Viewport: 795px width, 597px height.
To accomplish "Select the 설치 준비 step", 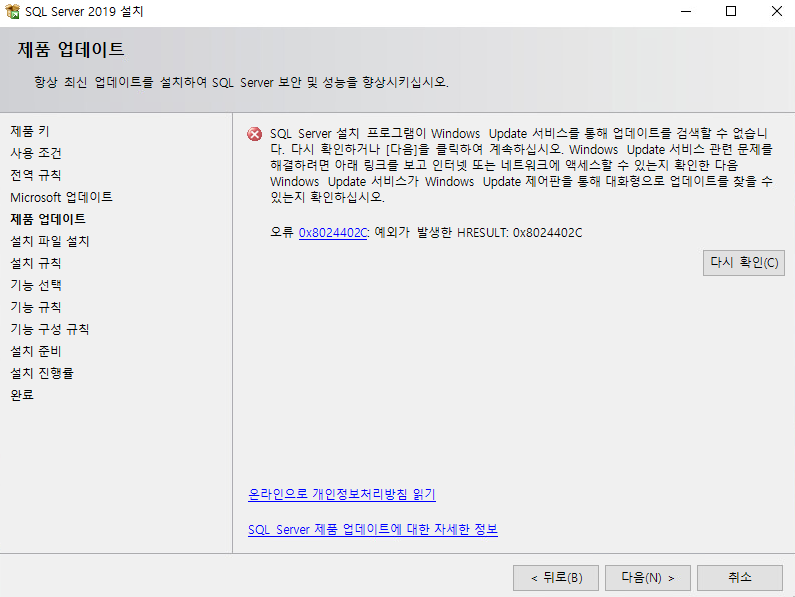I will 35,351.
